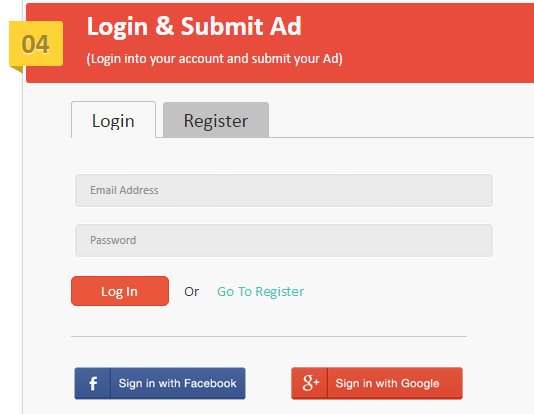Click the "Login & Submit Ad" heading

coord(194,26)
